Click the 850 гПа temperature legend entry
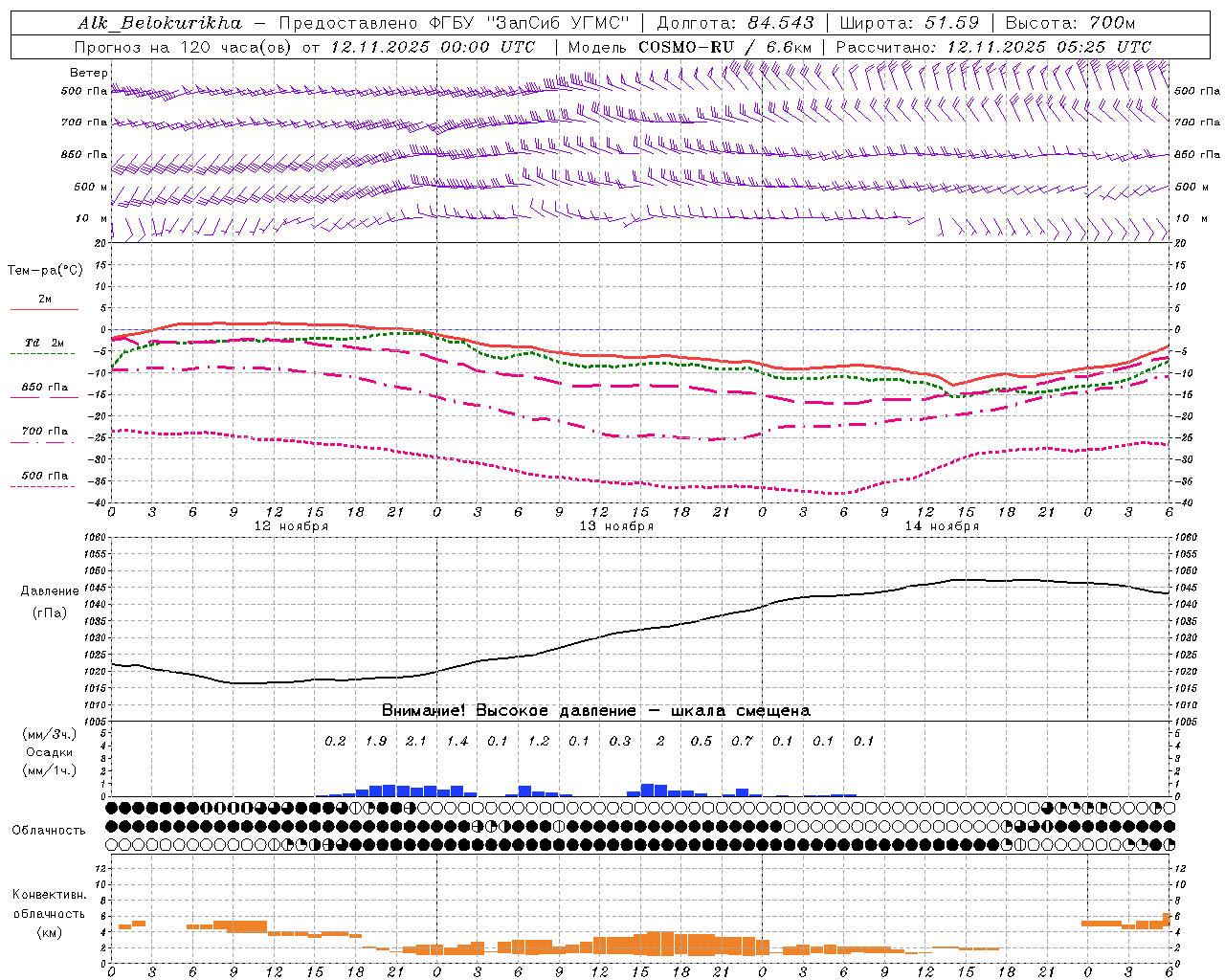The width and height of the screenshot is (1225, 980). [45, 388]
